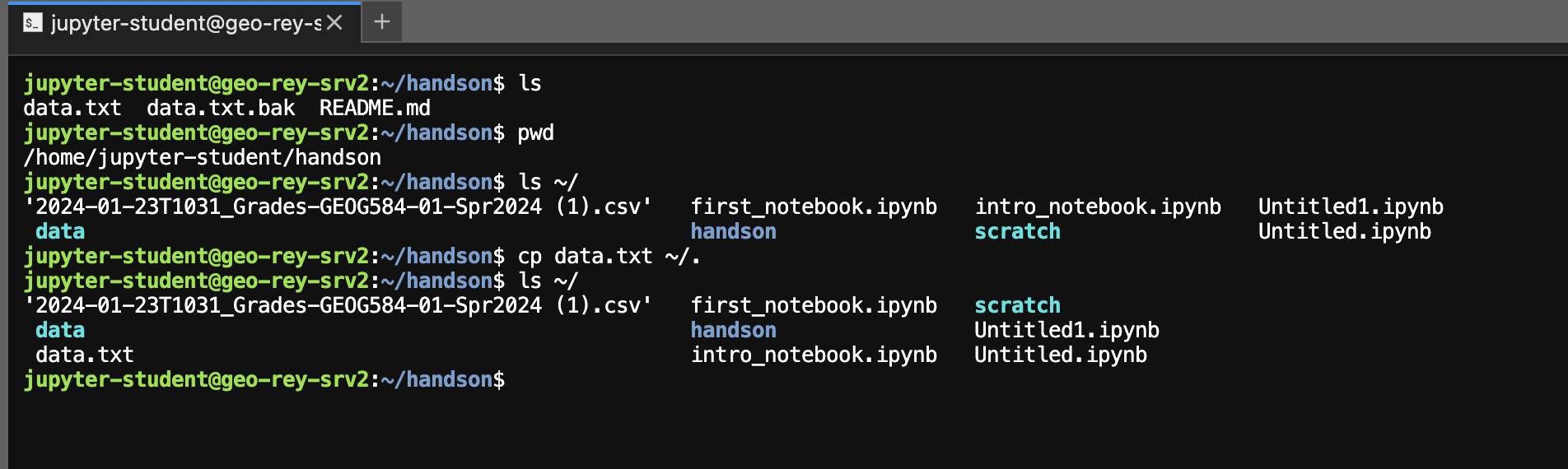Image resolution: width=1568 pixels, height=469 pixels.
Task: Click intro_notebook.ipynb in the second home listing
Action: [x=814, y=355]
